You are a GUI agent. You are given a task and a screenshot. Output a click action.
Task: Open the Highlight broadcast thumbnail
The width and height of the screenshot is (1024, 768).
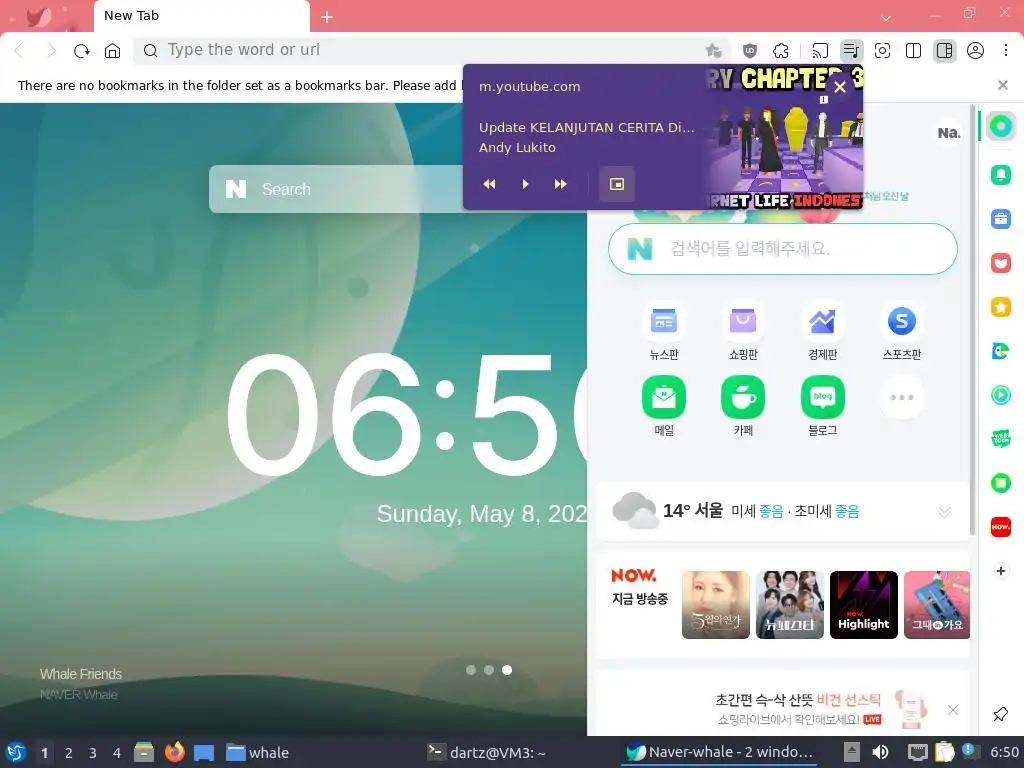click(863, 605)
